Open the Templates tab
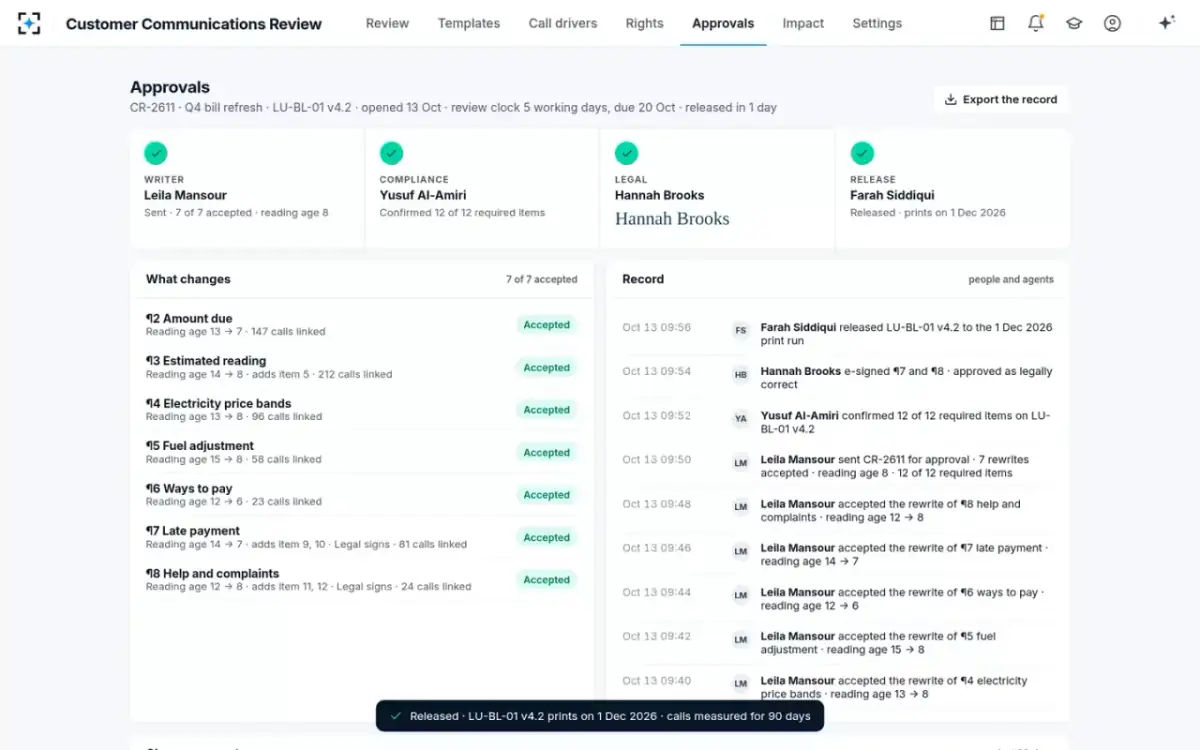Image resolution: width=1200 pixels, height=750 pixels. [x=469, y=23]
